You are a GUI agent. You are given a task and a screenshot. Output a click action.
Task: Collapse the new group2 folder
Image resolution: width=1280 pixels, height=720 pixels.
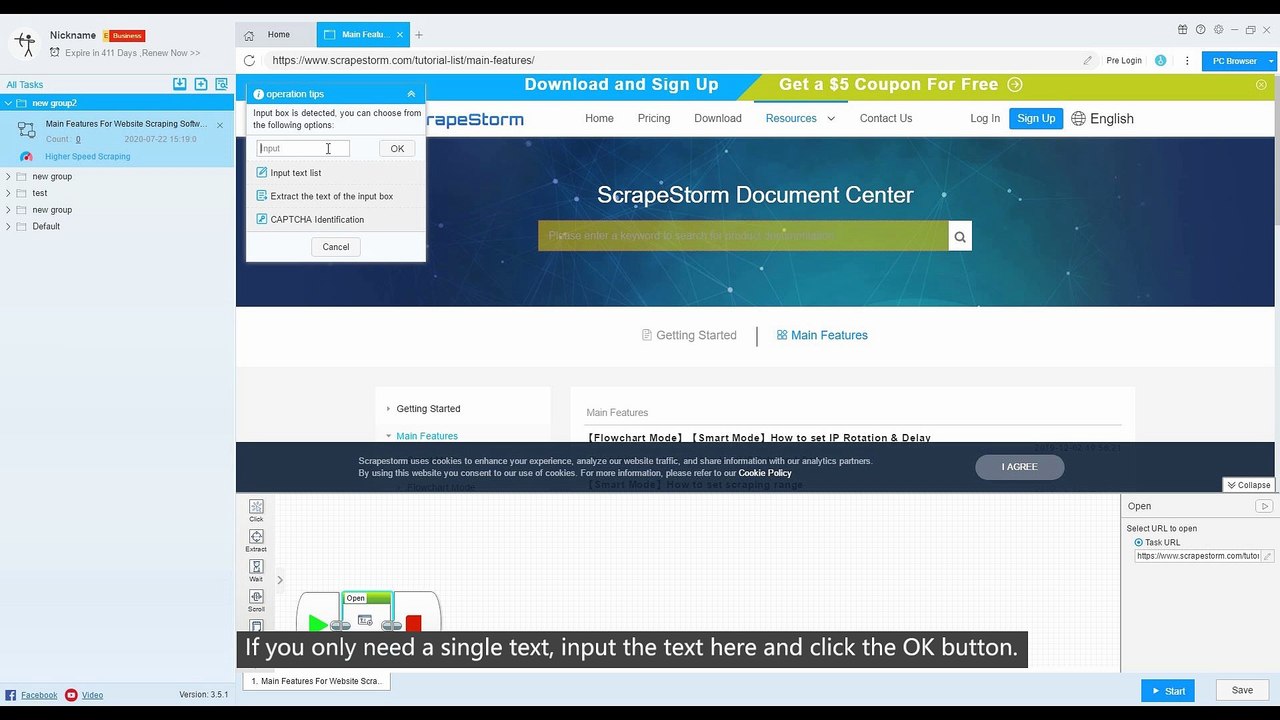[x=9, y=103]
